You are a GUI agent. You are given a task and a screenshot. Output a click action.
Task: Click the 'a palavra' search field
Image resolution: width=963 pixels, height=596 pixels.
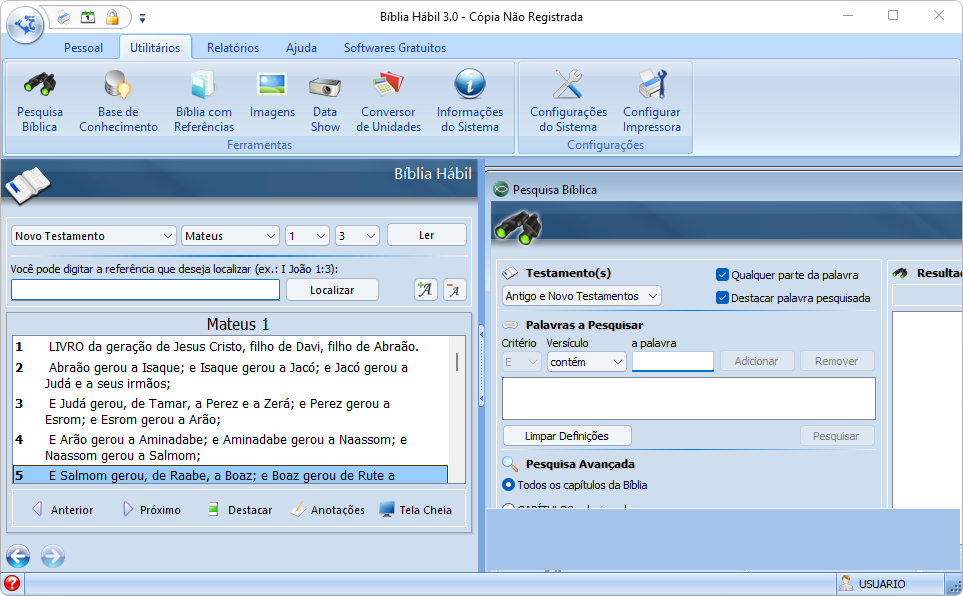click(x=673, y=362)
